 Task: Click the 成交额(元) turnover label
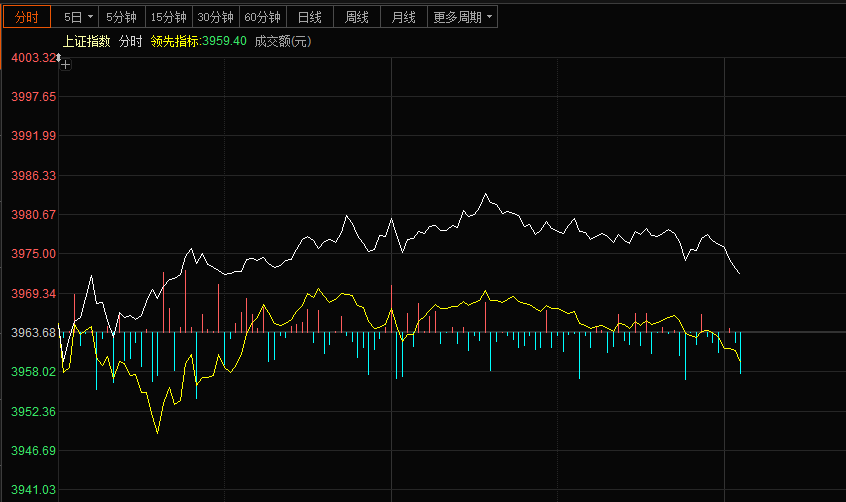(x=283, y=41)
